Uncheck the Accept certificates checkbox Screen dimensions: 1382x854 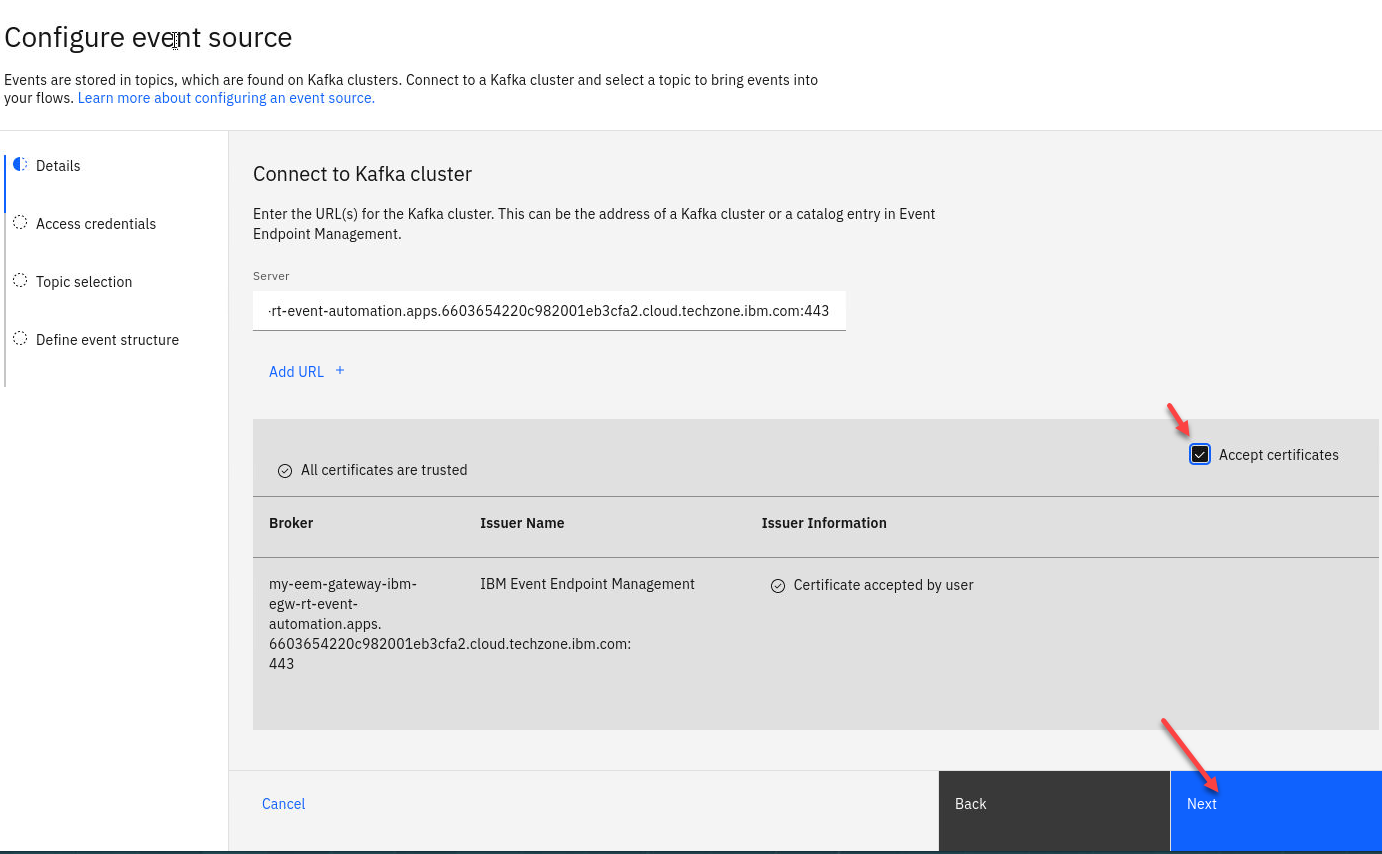[x=1200, y=455]
